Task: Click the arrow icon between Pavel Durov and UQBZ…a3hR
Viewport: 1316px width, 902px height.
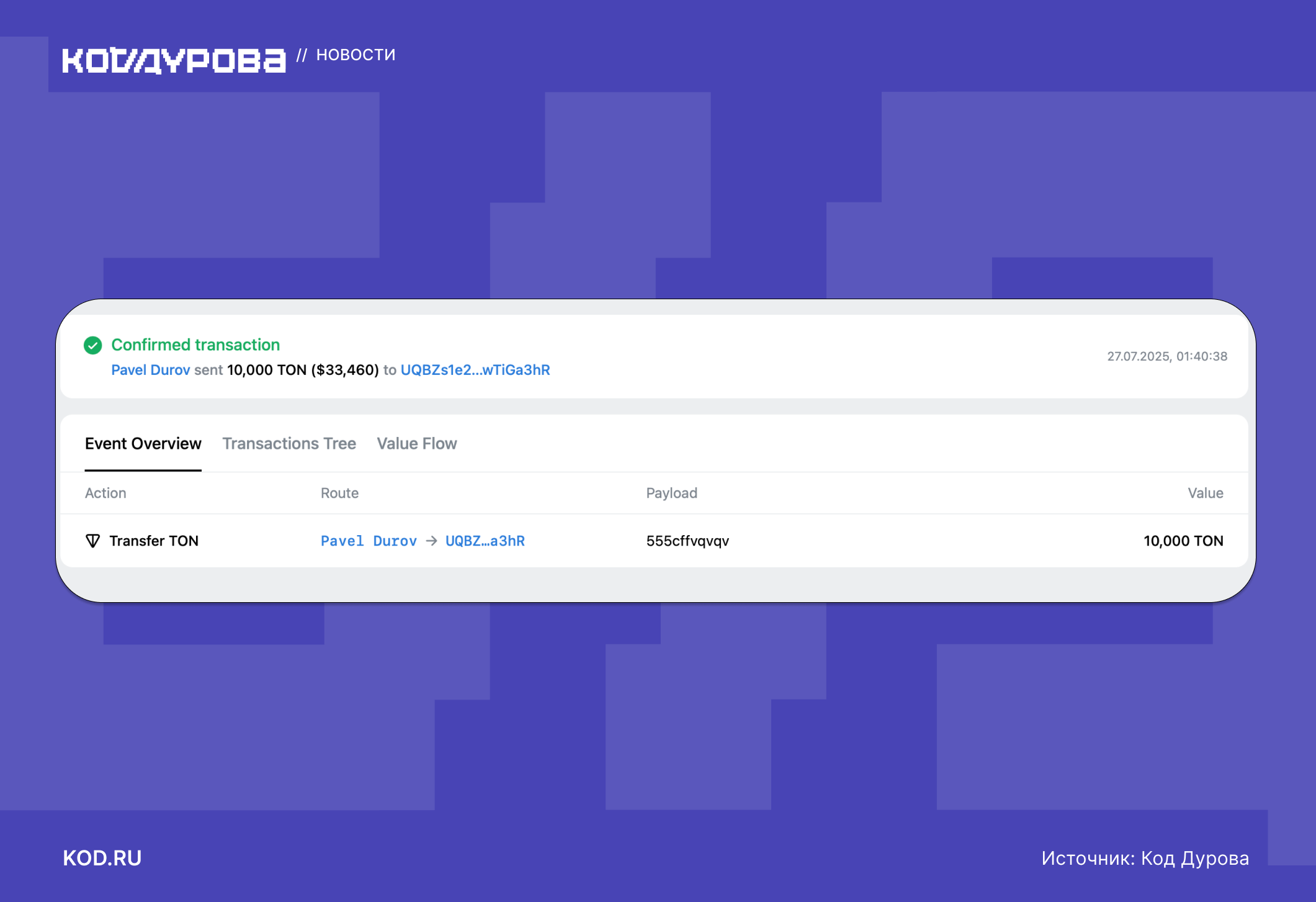Action: (431, 541)
